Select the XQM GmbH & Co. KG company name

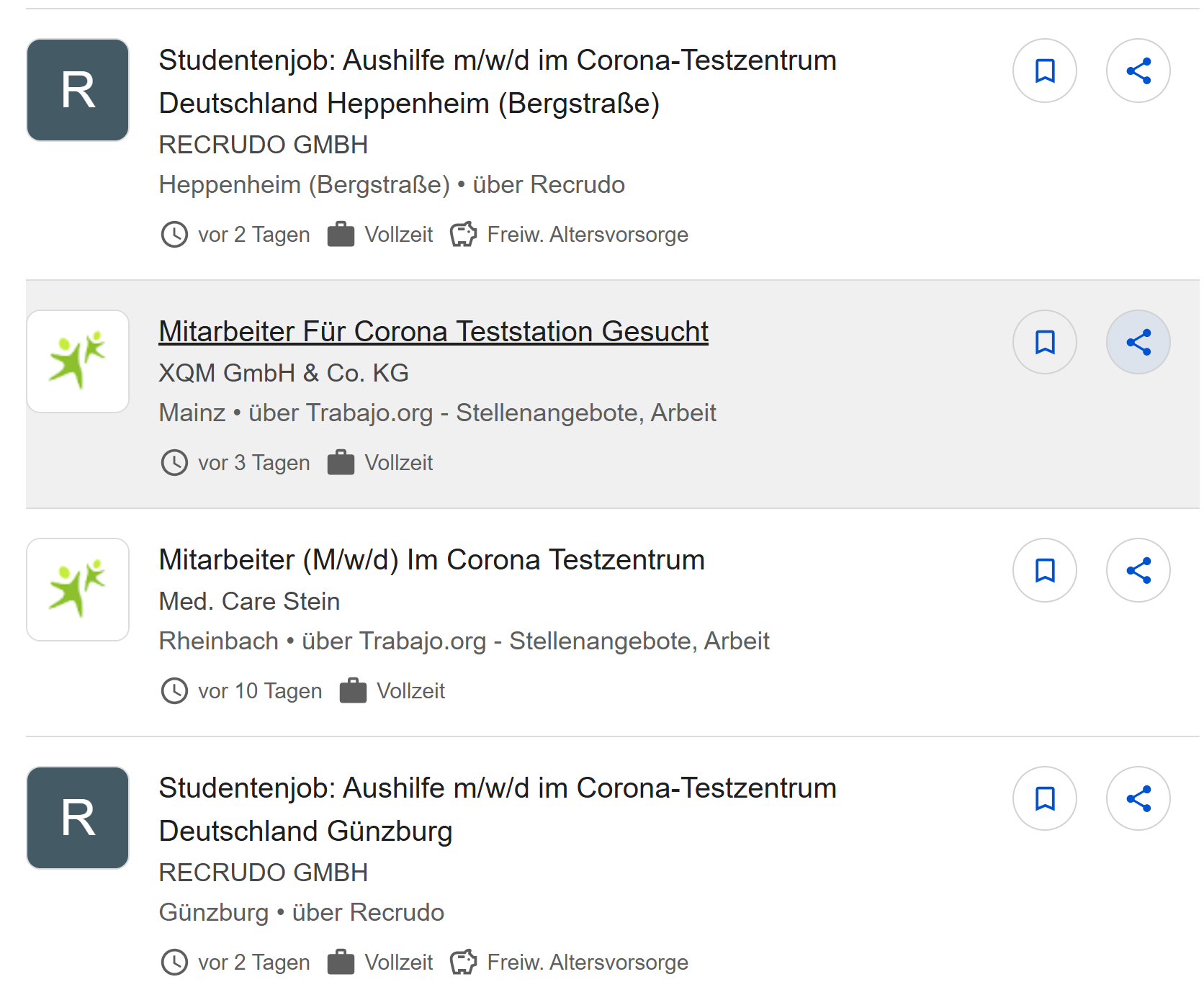tap(283, 373)
